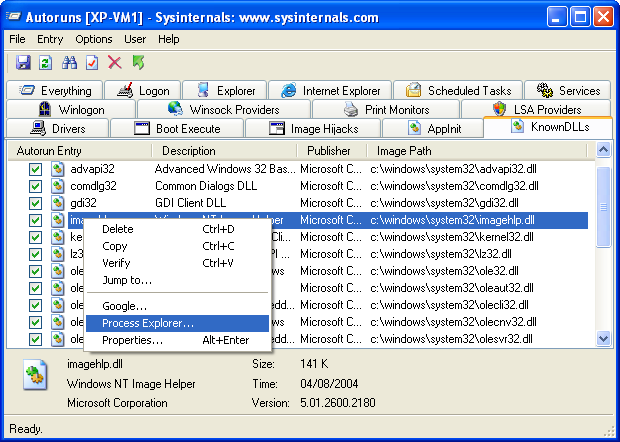Image resolution: width=620 pixels, height=442 pixels.
Task: Switch to the Drivers tab
Action: [x=58, y=128]
